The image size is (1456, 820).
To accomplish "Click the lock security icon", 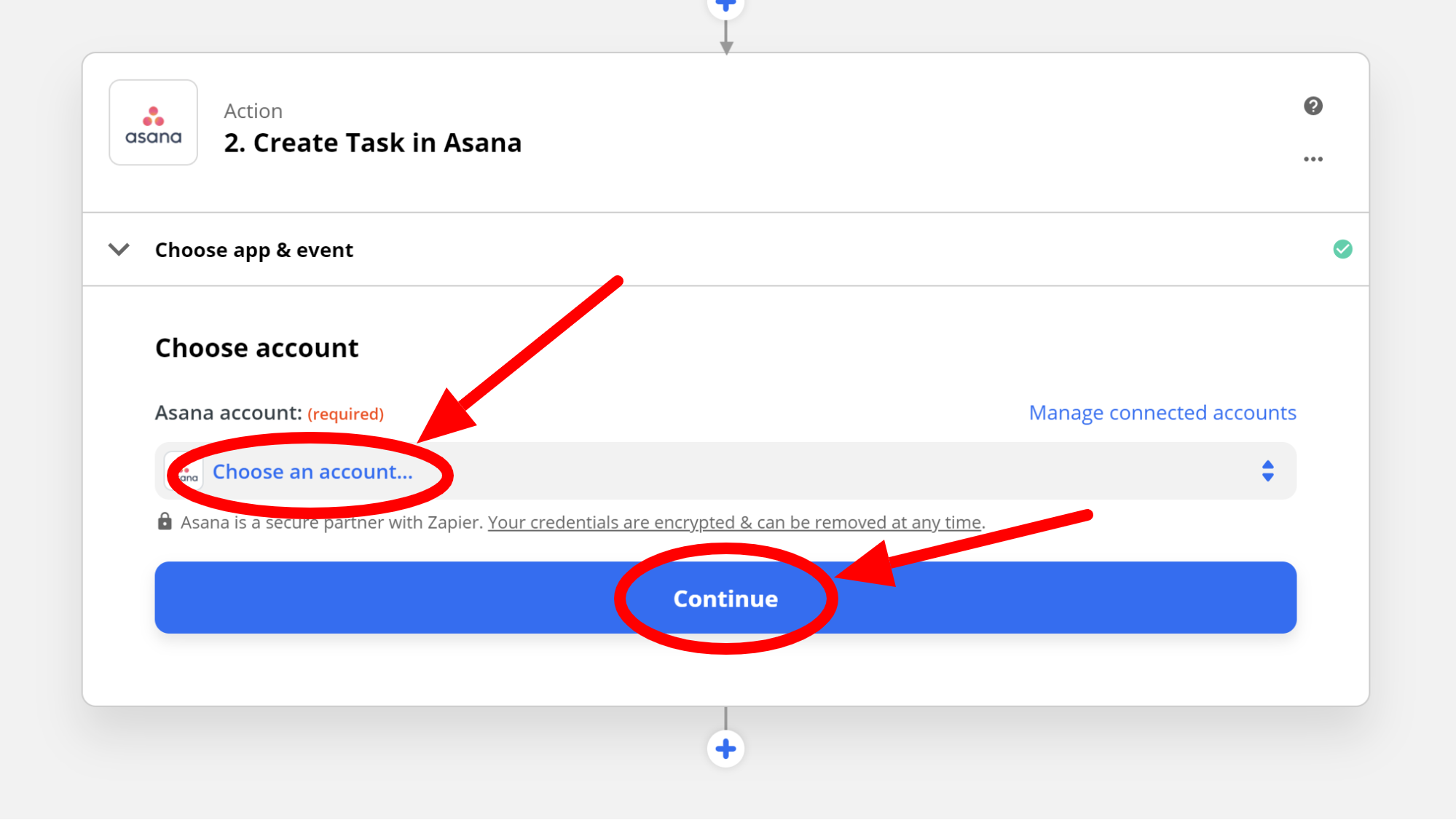I will click(x=165, y=521).
